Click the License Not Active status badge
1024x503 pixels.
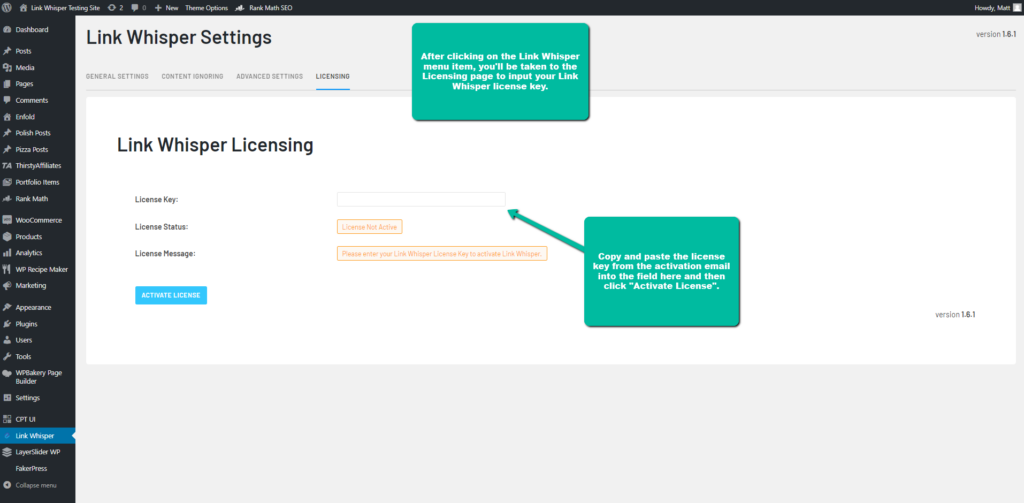(370, 227)
